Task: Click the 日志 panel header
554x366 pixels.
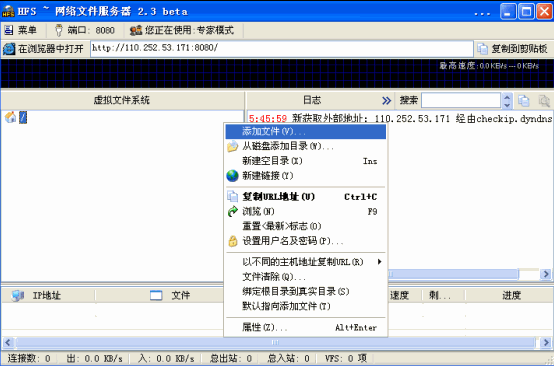Action: (312, 100)
